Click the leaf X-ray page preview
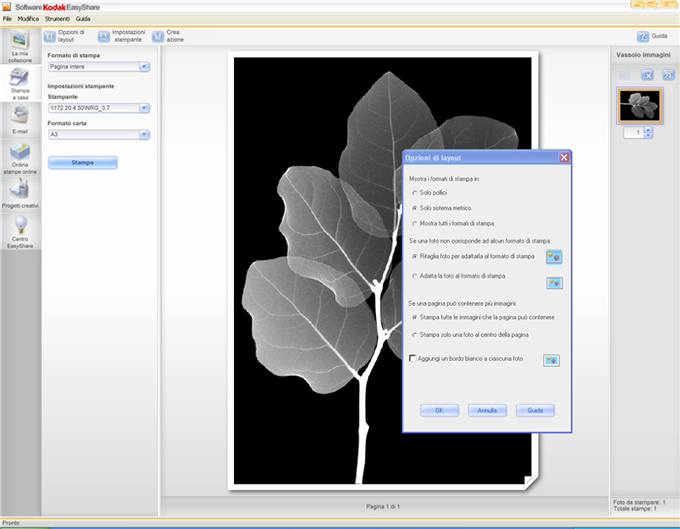 point(382,270)
